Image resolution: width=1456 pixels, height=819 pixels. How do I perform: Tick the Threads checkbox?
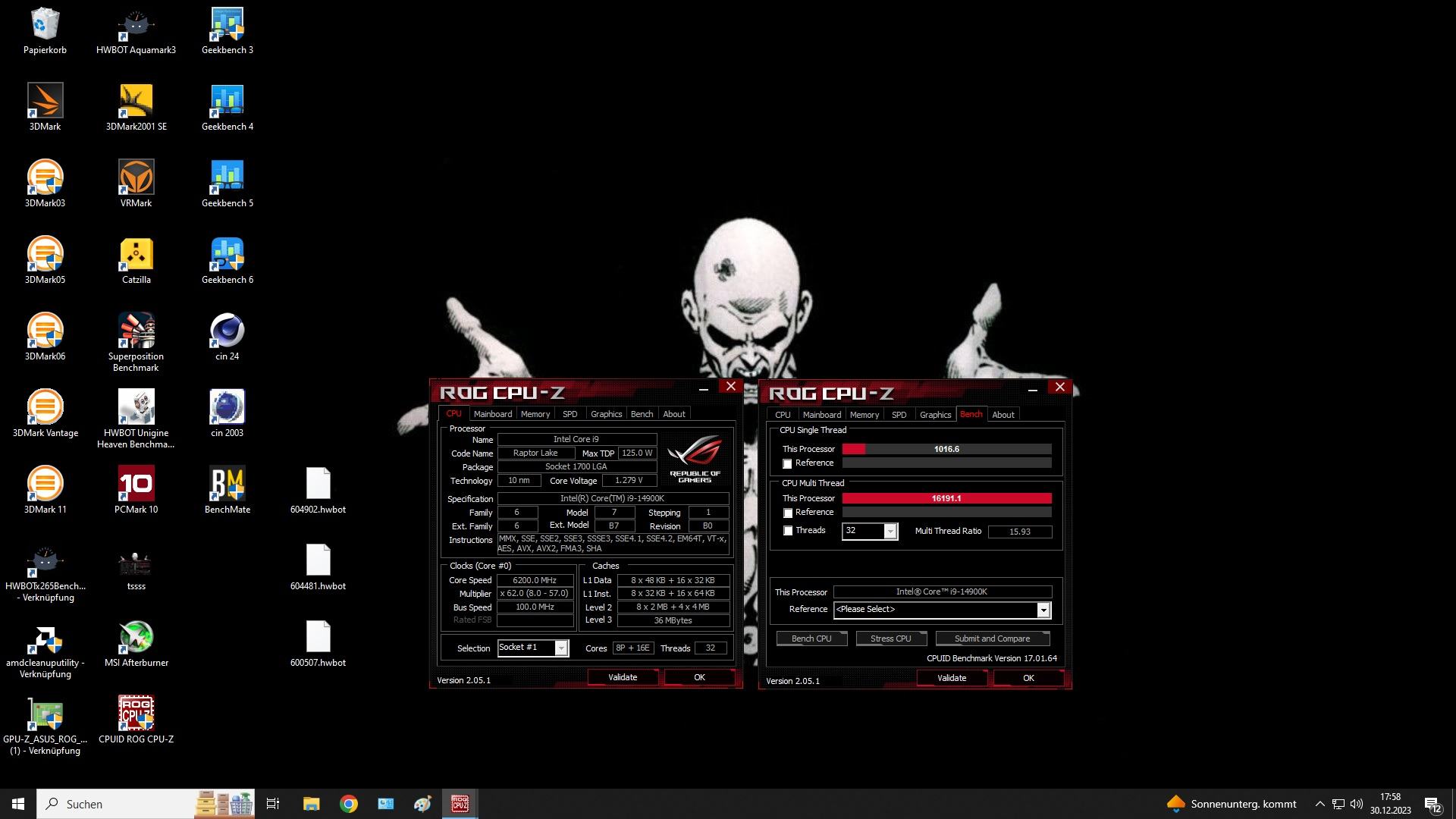point(787,531)
